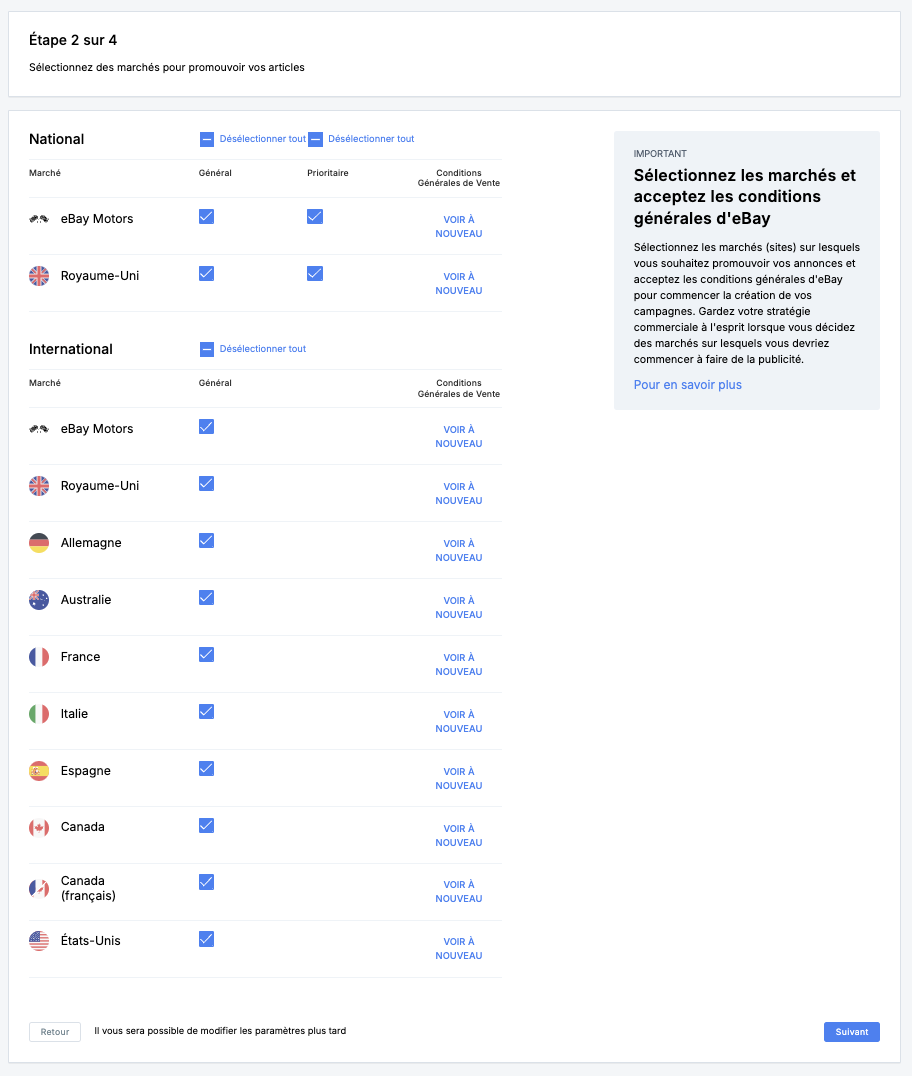The height and width of the screenshot is (1076, 912).
Task: Click the Australie market name
Action: [86, 600]
